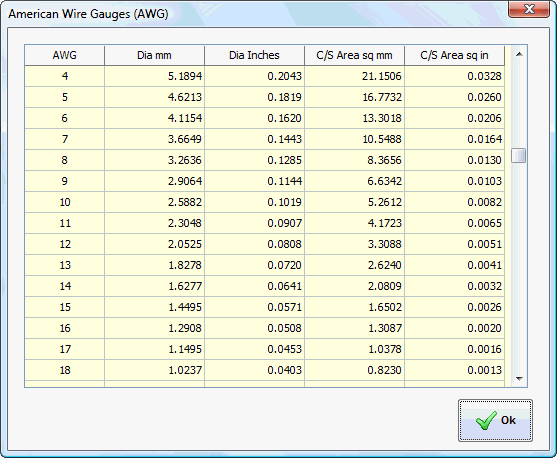The height and width of the screenshot is (458, 557).
Task: Click the scrollbar down arrow
Action: coord(519,379)
